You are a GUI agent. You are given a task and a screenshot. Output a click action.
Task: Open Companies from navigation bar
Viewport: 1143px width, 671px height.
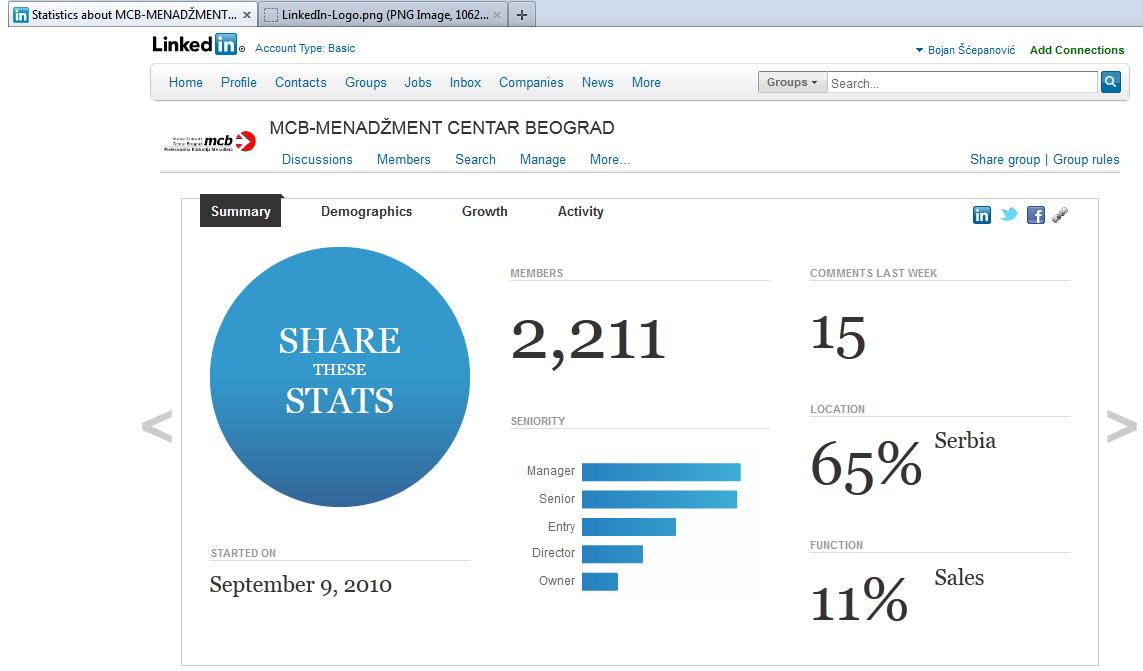(531, 82)
